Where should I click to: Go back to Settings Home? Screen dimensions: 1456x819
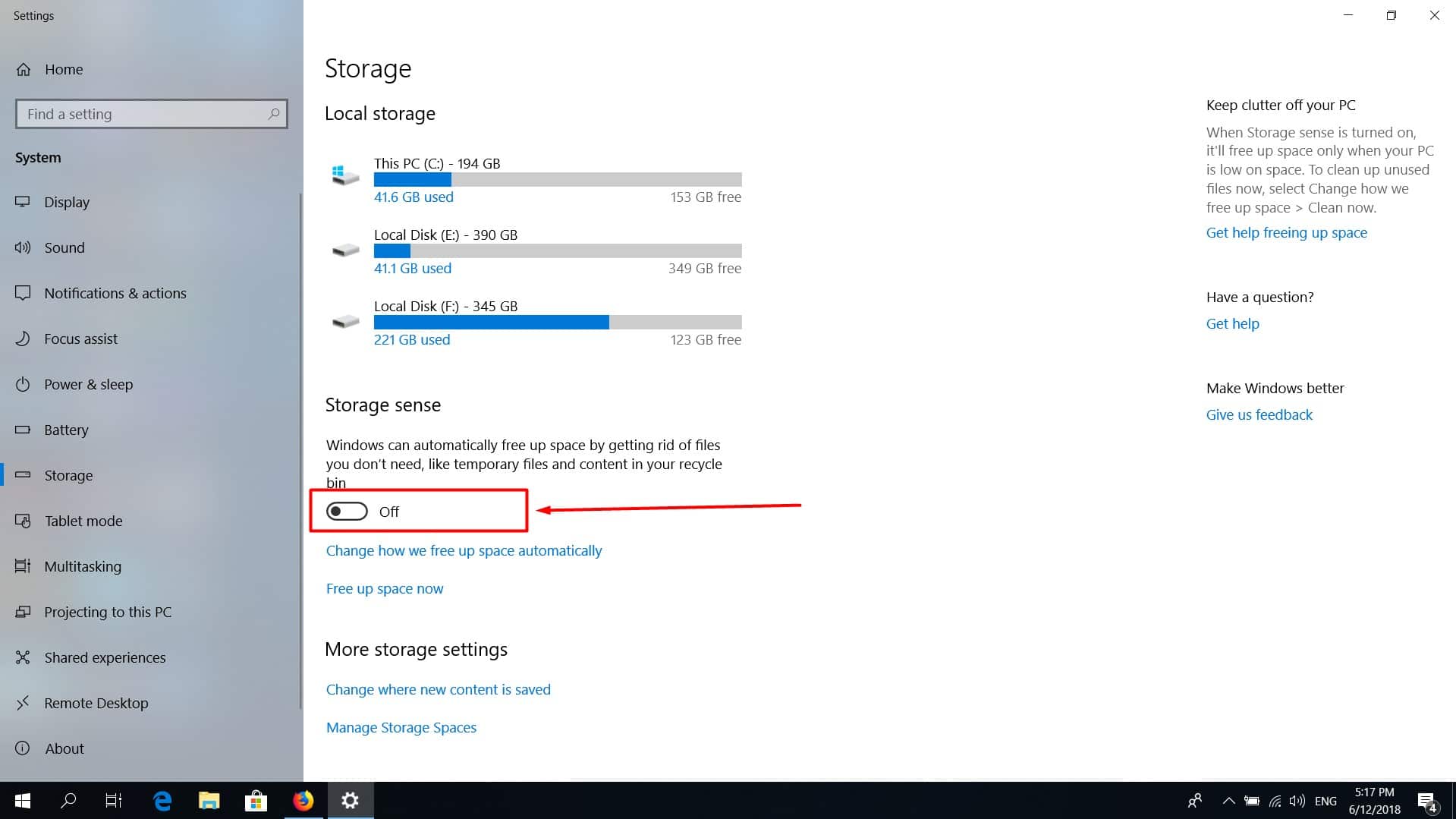coord(64,69)
